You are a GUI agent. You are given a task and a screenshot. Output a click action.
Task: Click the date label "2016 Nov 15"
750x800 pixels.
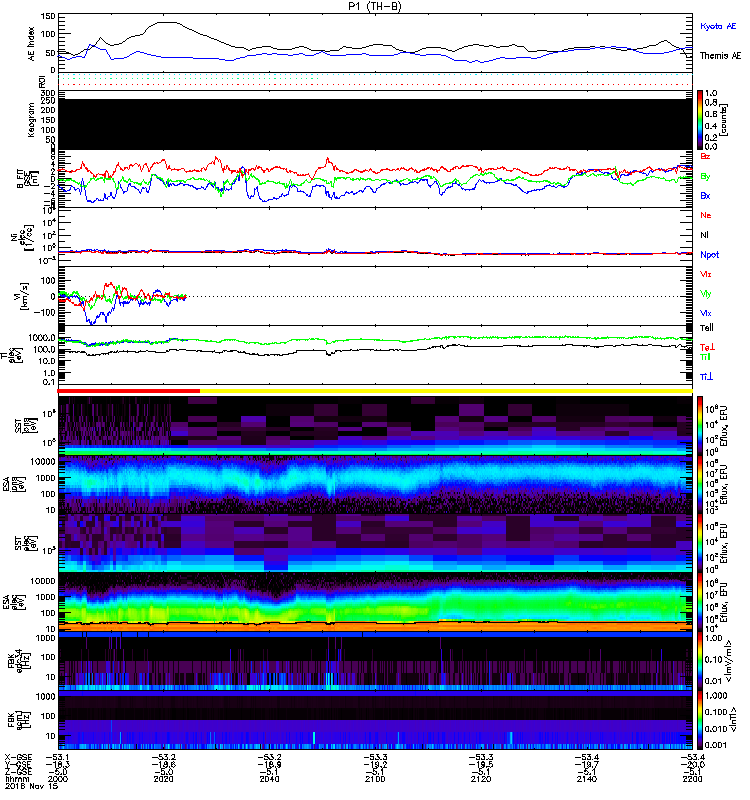coord(31,786)
